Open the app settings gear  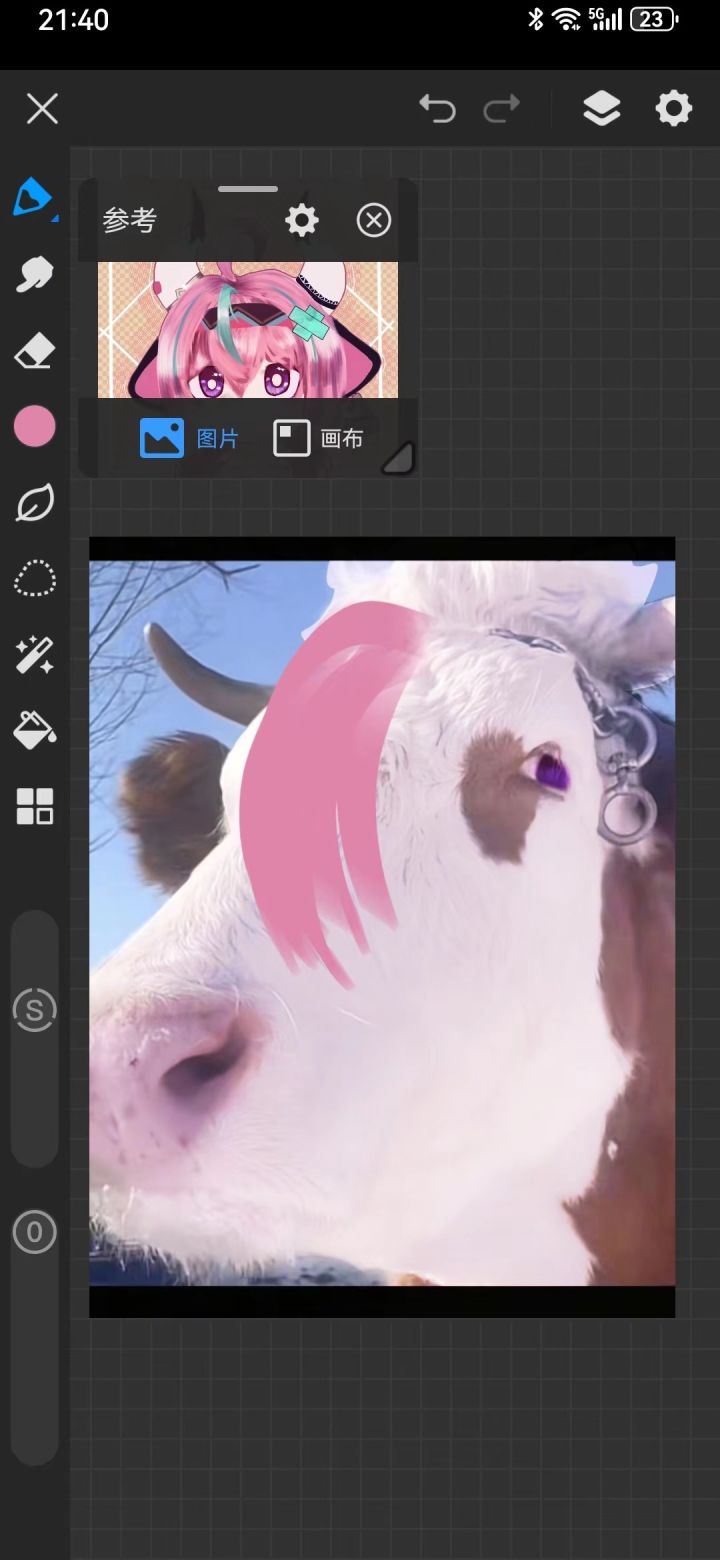point(674,108)
